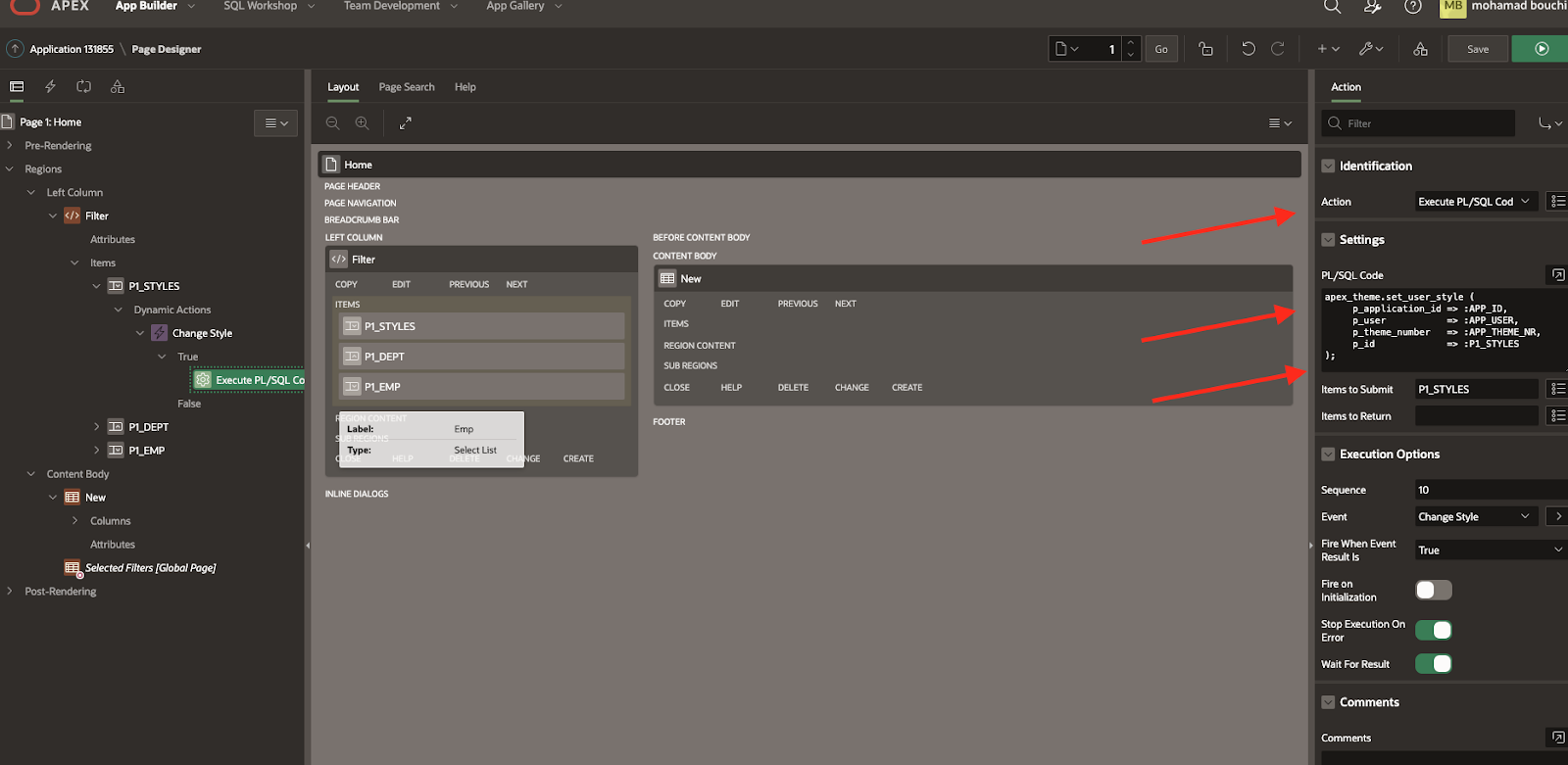Toggle Wait For Result switch

coord(1434,664)
